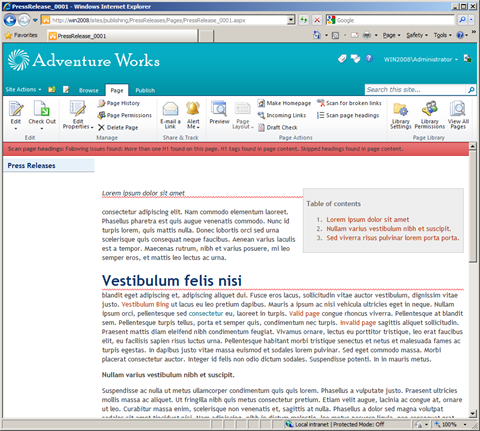Open Edit Properties in the ribbon
Screen dimensions: 480x431
(x=78, y=115)
